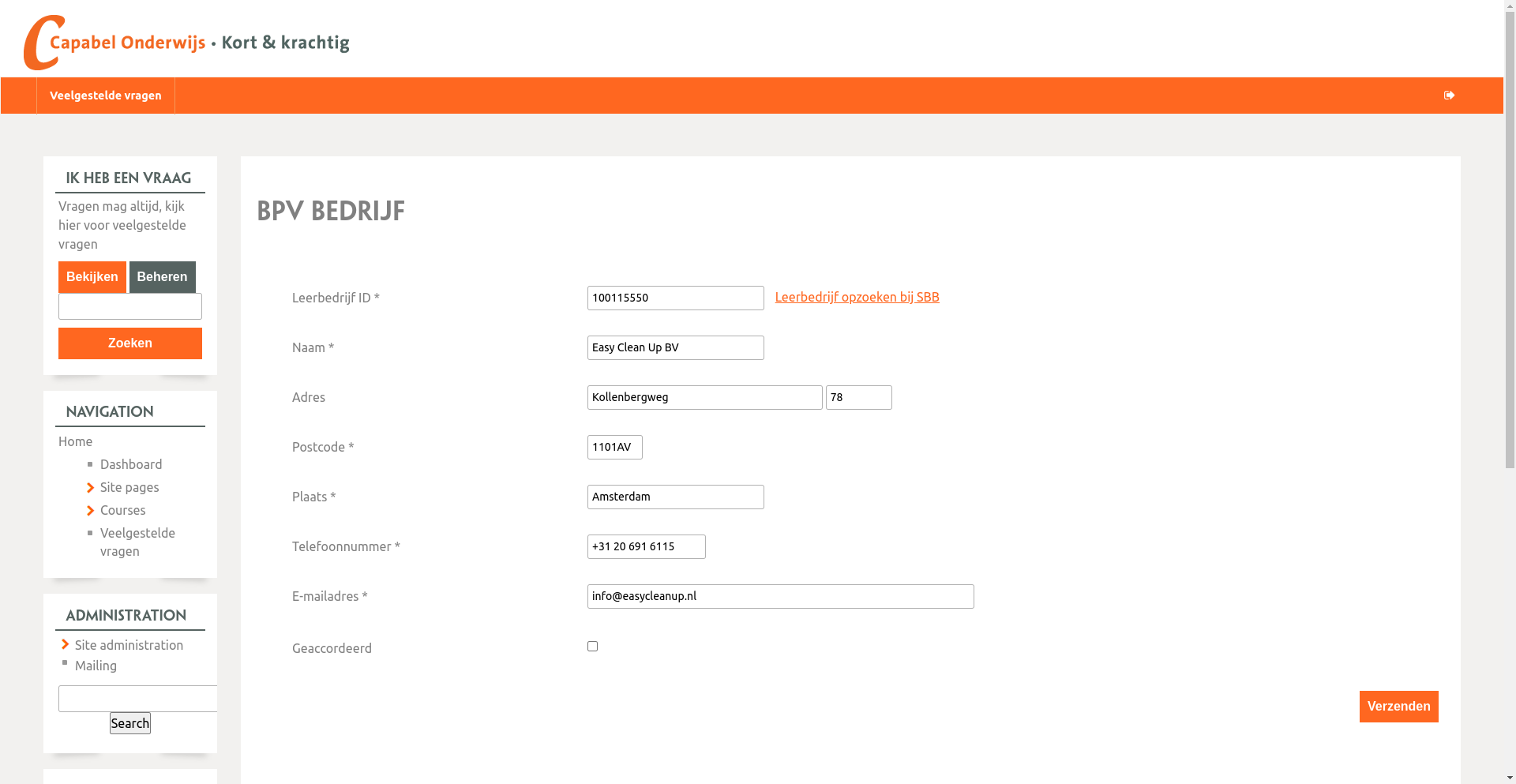Screen dimensions: 1516x784
Task: Click the Capabel Onderwijs logo
Action: (x=186, y=43)
